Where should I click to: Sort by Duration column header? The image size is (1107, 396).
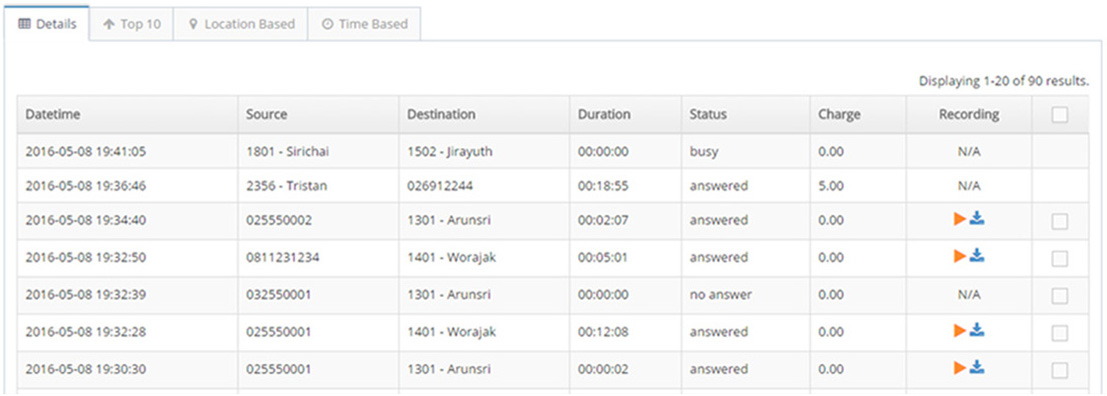(x=604, y=114)
